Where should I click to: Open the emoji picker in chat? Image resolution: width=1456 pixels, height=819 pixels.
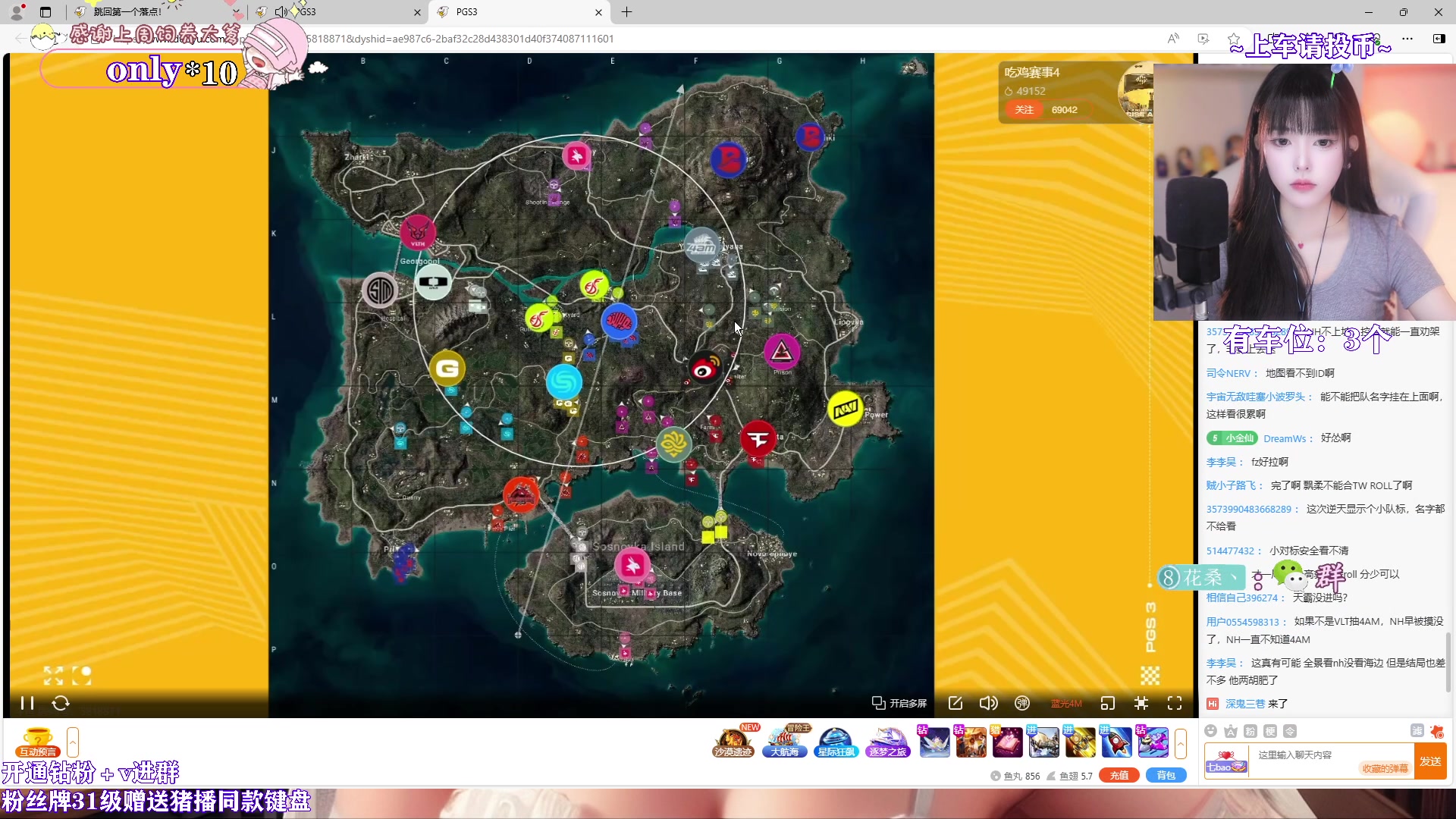coord(1211,731)
